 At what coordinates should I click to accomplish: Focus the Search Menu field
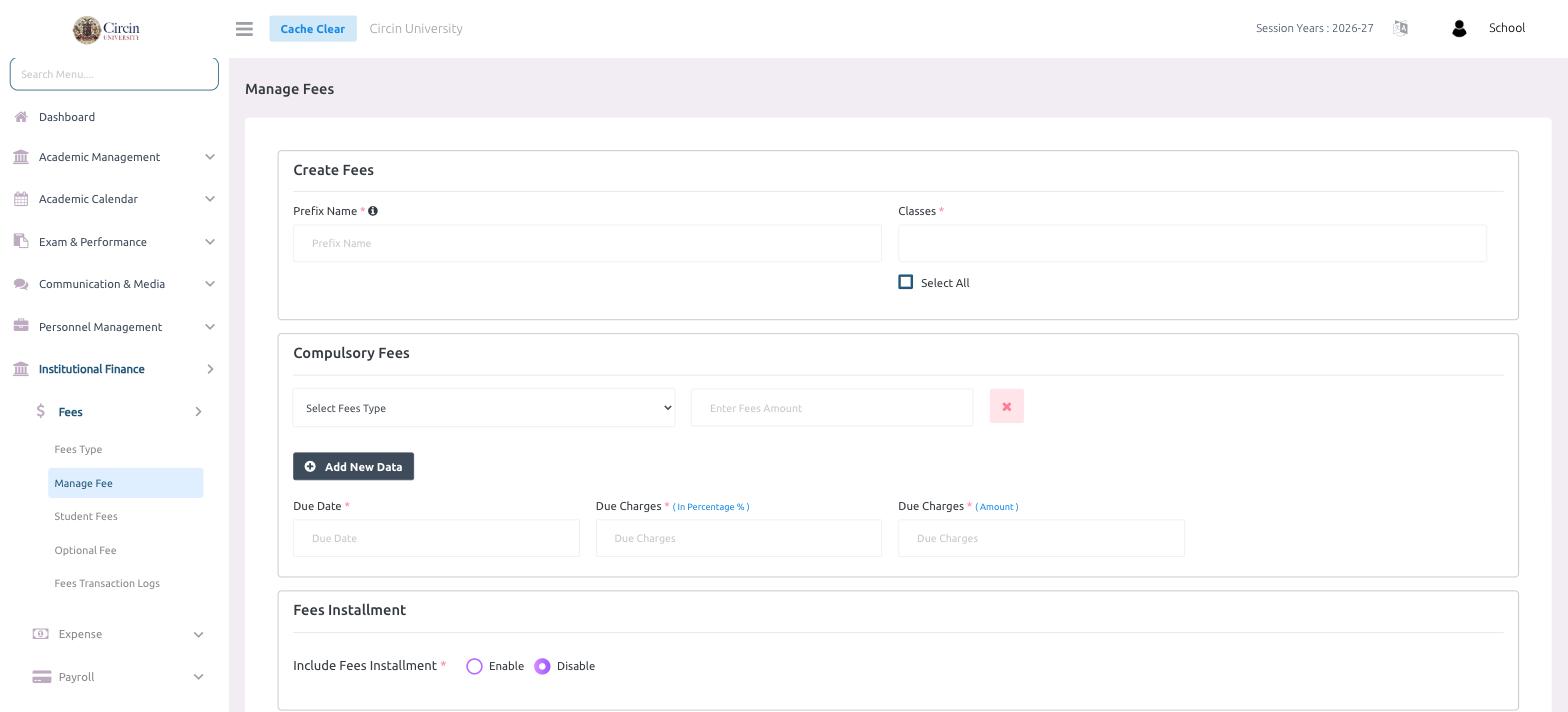click(114, 74)
